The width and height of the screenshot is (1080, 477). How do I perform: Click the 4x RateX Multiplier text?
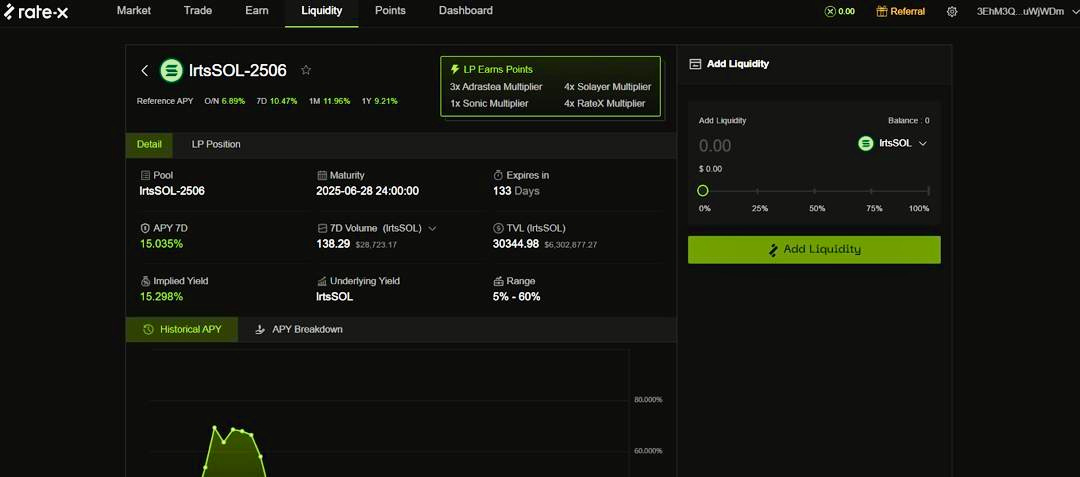(x=605, y=103)
